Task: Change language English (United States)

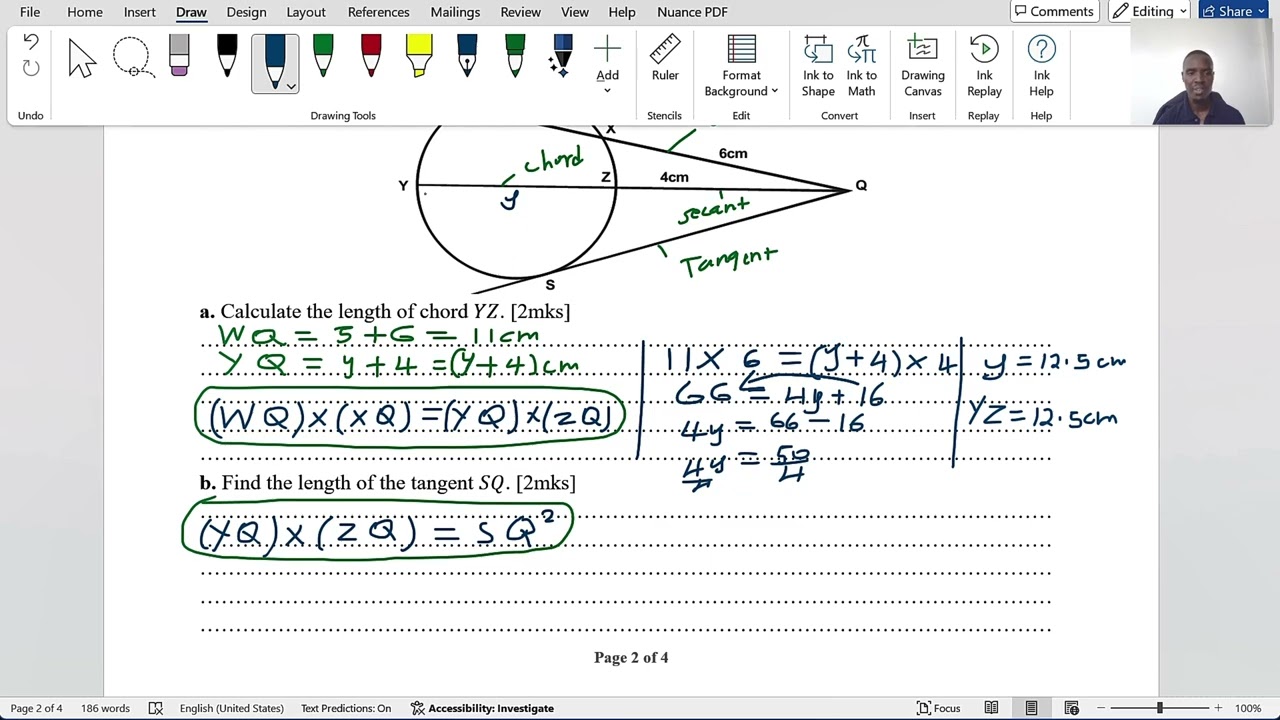Action: coord(231,708)
